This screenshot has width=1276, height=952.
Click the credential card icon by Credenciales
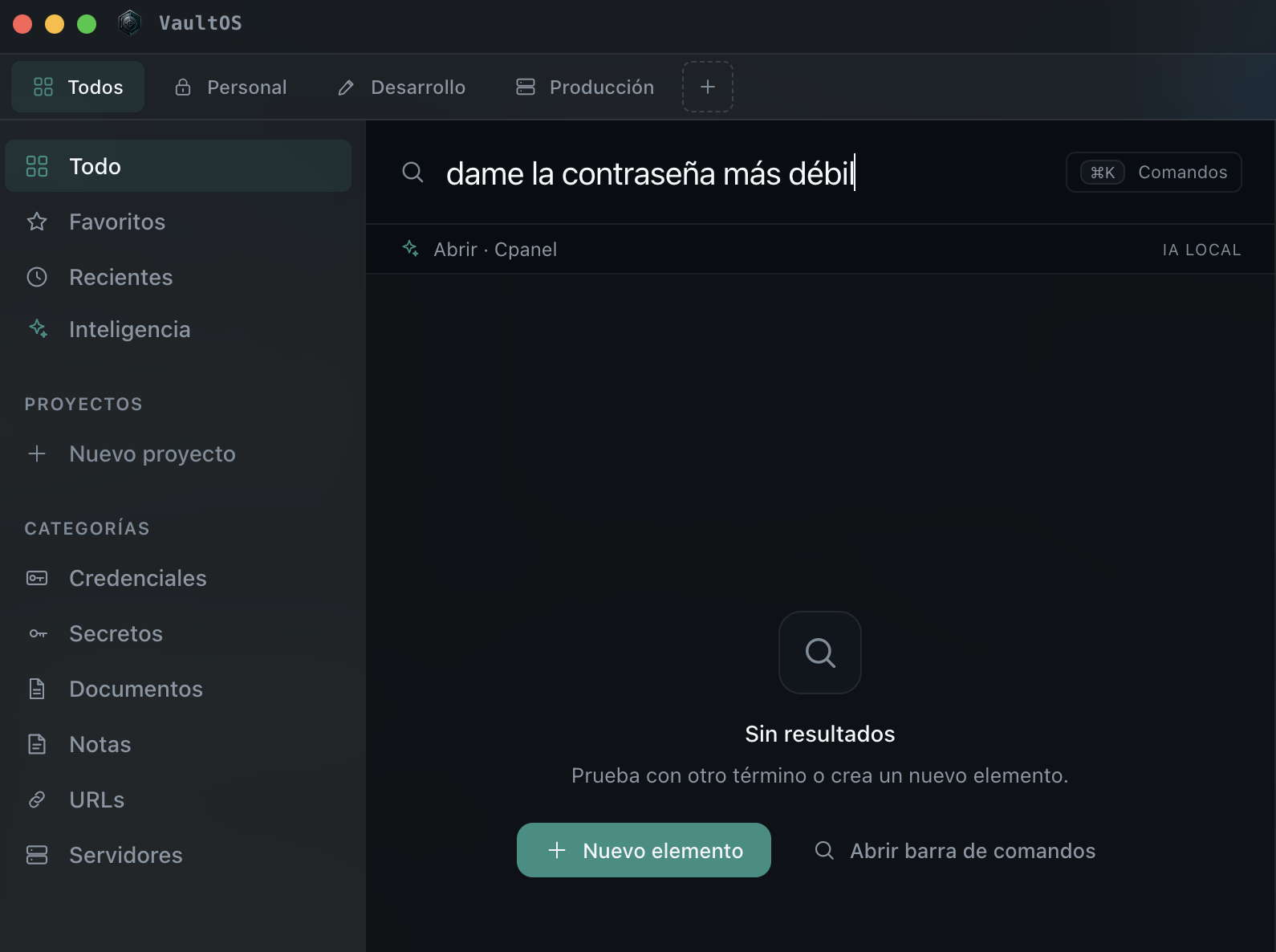(x=37, y=578)
